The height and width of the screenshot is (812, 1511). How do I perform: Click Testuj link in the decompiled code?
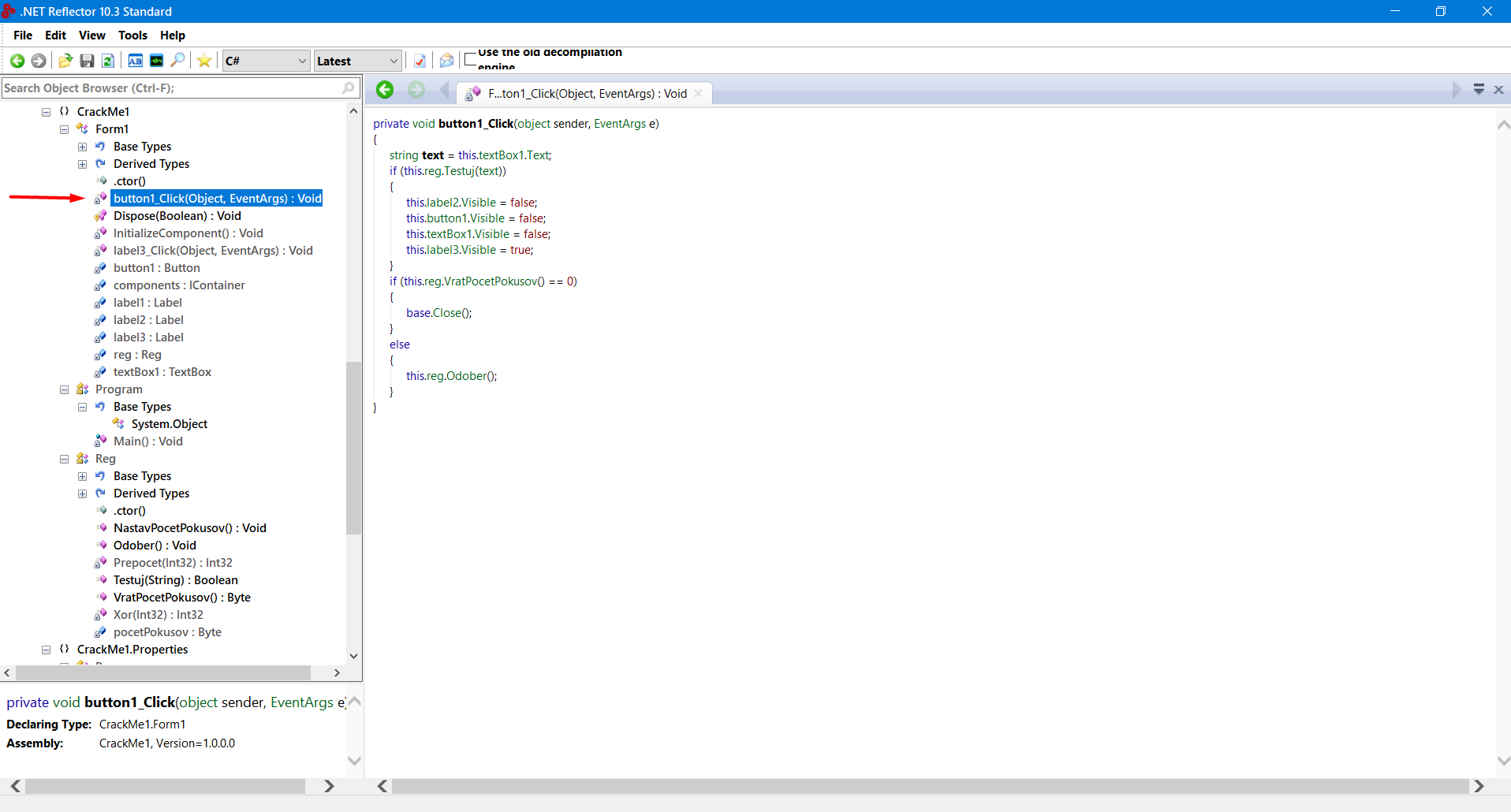pyautogui.click(x=460, y=171)
